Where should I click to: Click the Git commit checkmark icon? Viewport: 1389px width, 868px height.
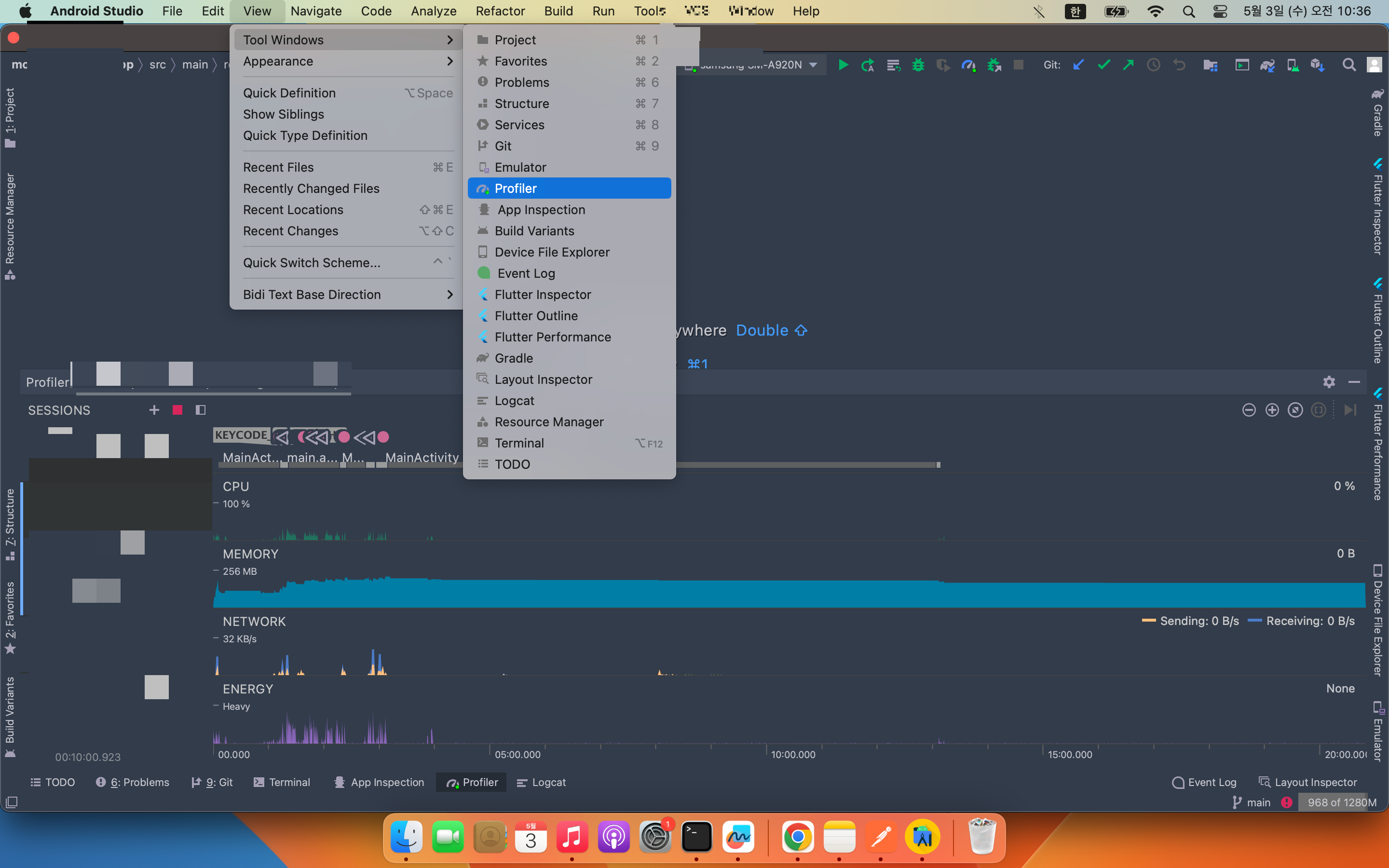pos(1103,65)
